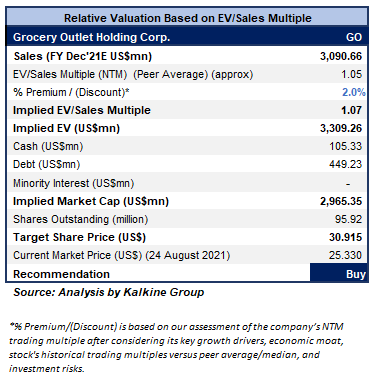
Task: Select the Implied EV/Sales Multiple row label
Action: (82, 110)
